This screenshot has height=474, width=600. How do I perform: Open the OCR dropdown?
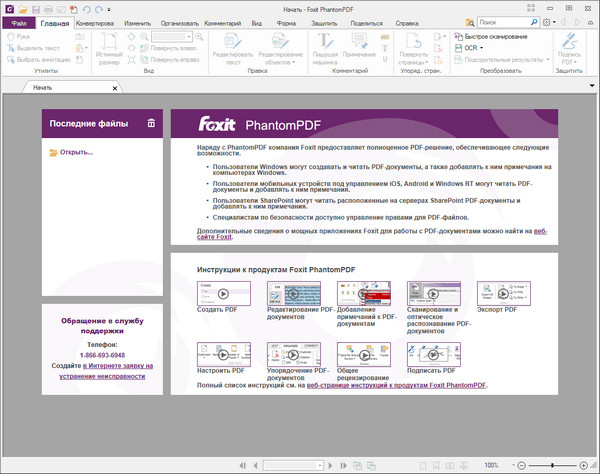[x=474, y=47]
